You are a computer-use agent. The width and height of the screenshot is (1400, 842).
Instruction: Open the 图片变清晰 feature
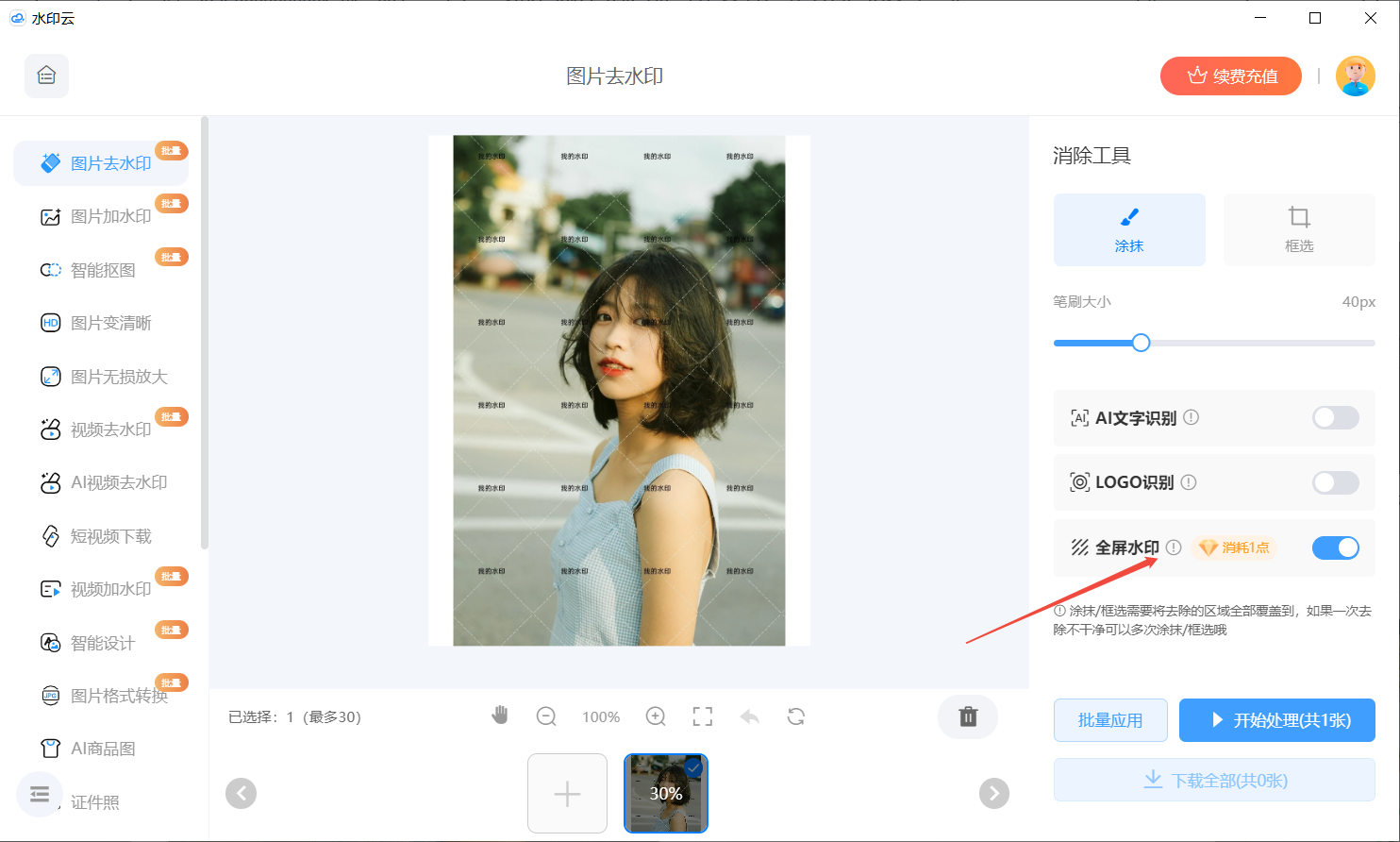point(110,322)
